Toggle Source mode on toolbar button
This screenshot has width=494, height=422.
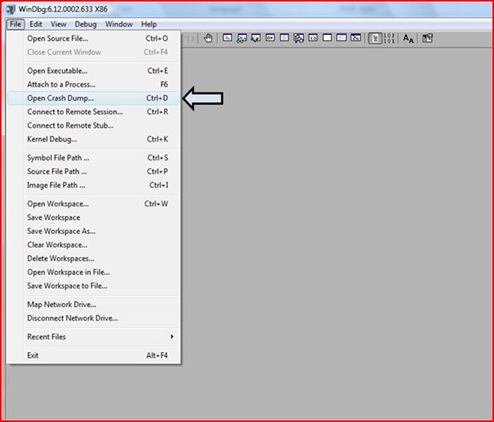375,38
